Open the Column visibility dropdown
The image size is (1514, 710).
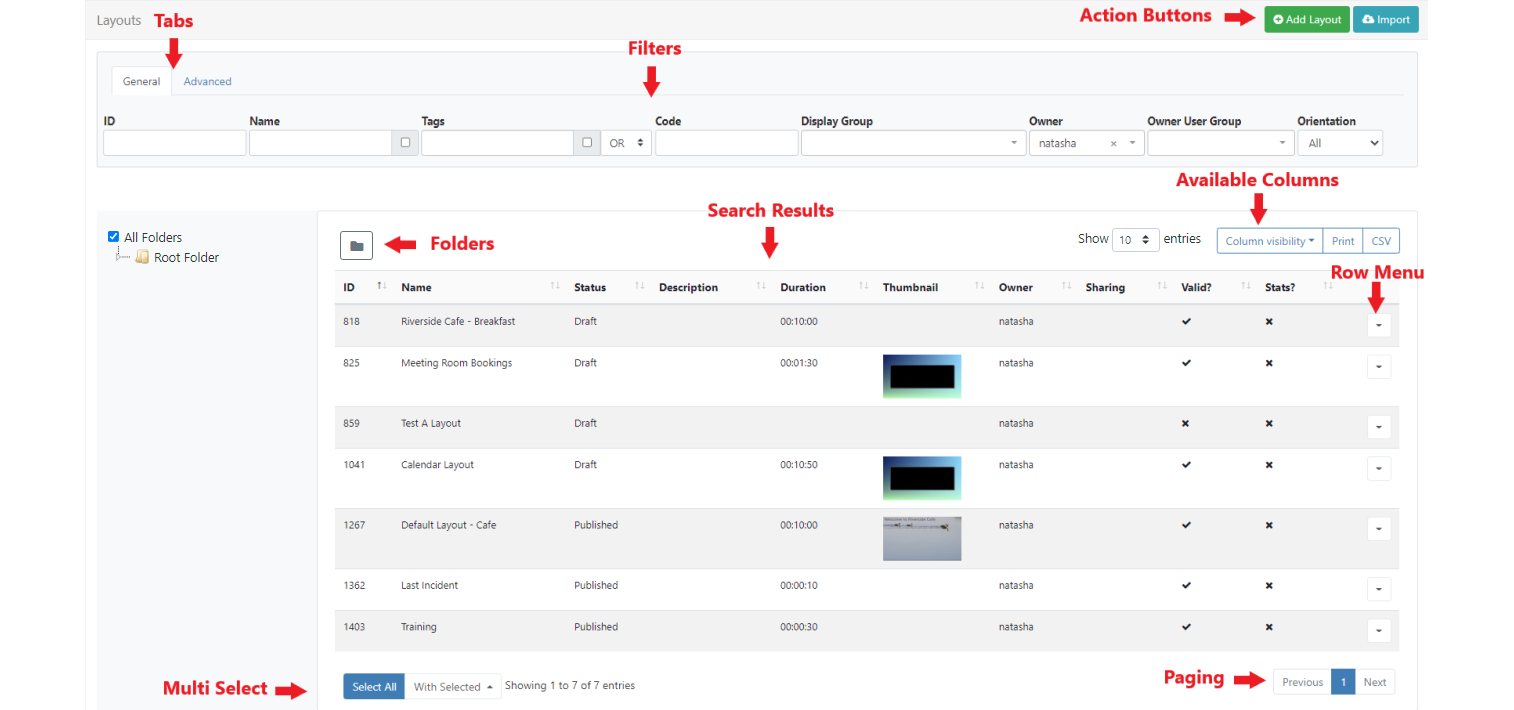click(1269, 241)
